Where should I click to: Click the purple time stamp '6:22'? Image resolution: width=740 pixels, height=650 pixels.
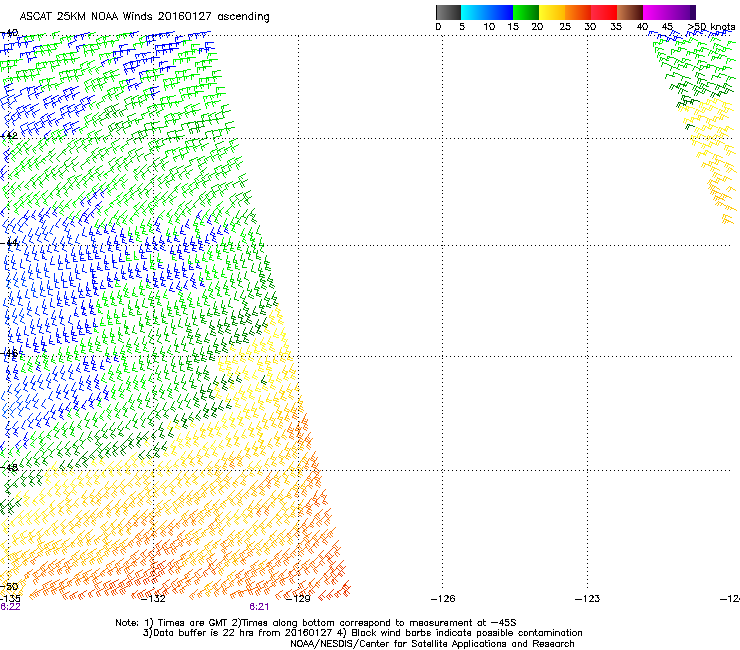[x=10, y=607]
